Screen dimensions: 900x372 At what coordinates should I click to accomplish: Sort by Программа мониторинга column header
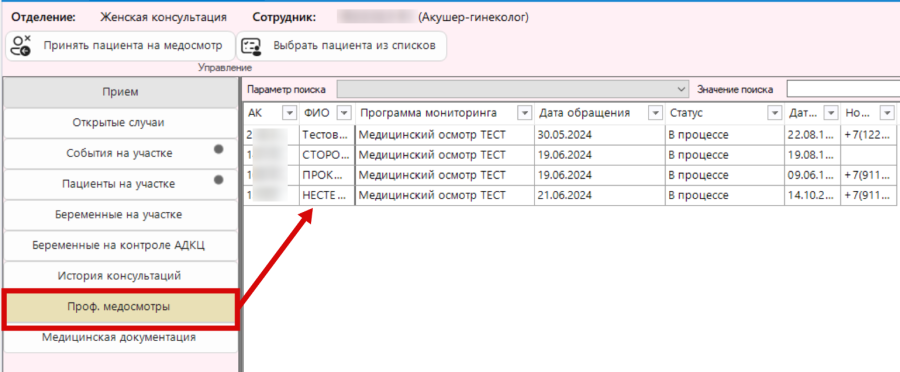click(428, 113)
